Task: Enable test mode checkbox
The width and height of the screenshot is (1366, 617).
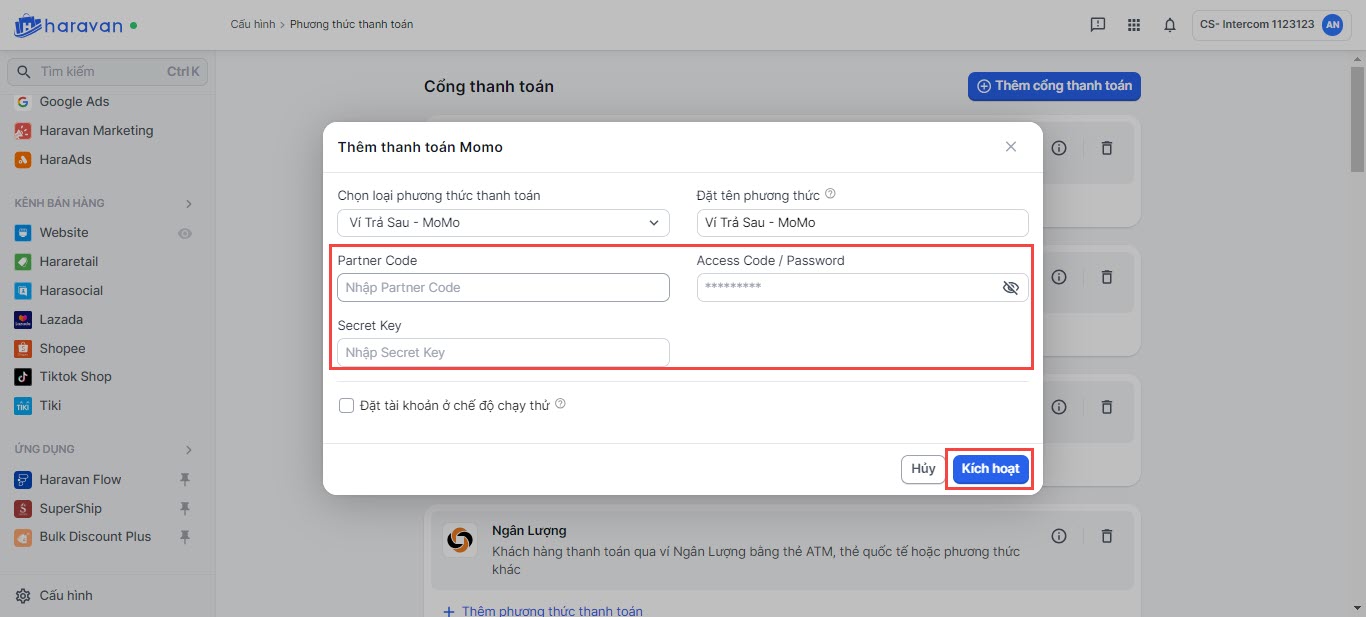Action: click(347, 405)
